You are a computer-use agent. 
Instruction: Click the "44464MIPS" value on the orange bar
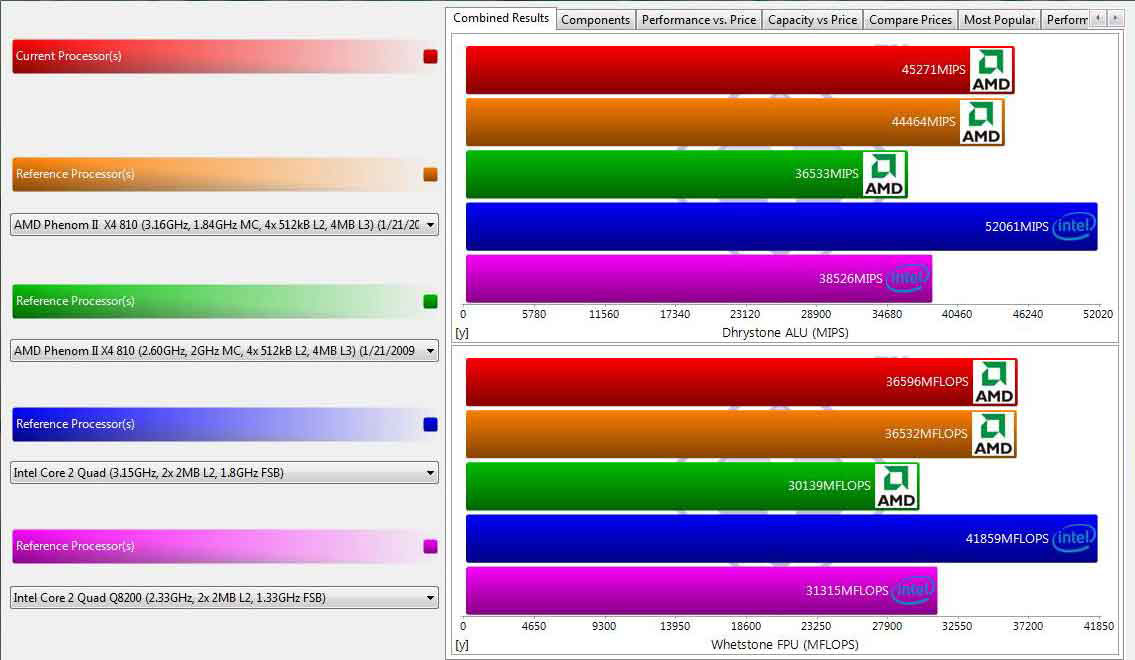[x=923, y=122]
